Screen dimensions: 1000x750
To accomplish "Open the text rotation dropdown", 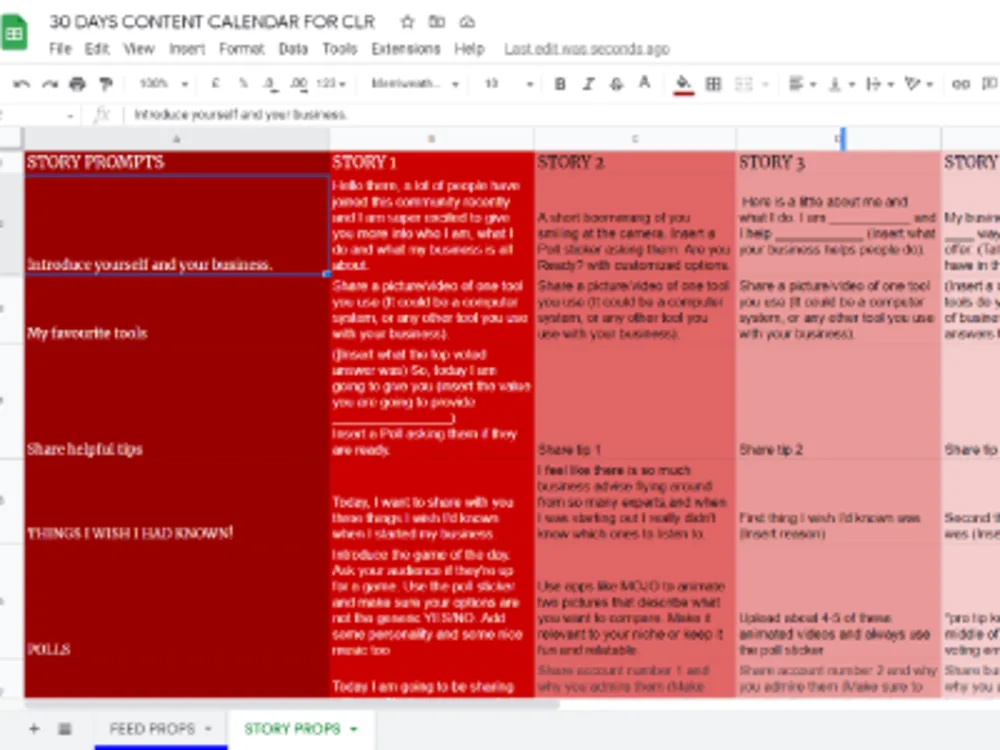I will 919,84.
